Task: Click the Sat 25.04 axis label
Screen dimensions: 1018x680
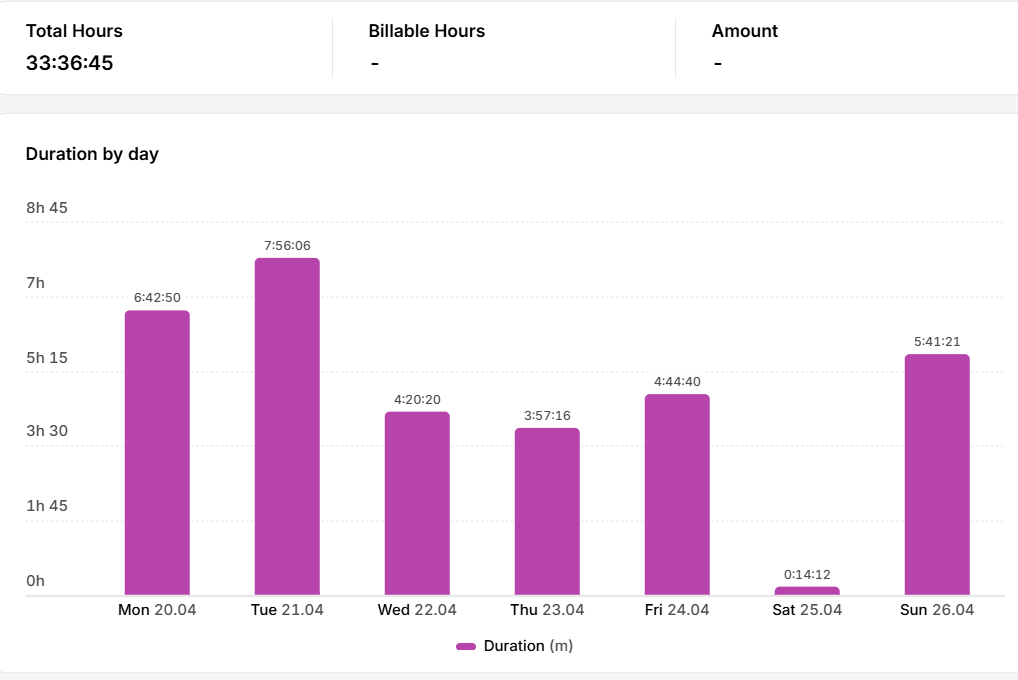Action: 807,610
